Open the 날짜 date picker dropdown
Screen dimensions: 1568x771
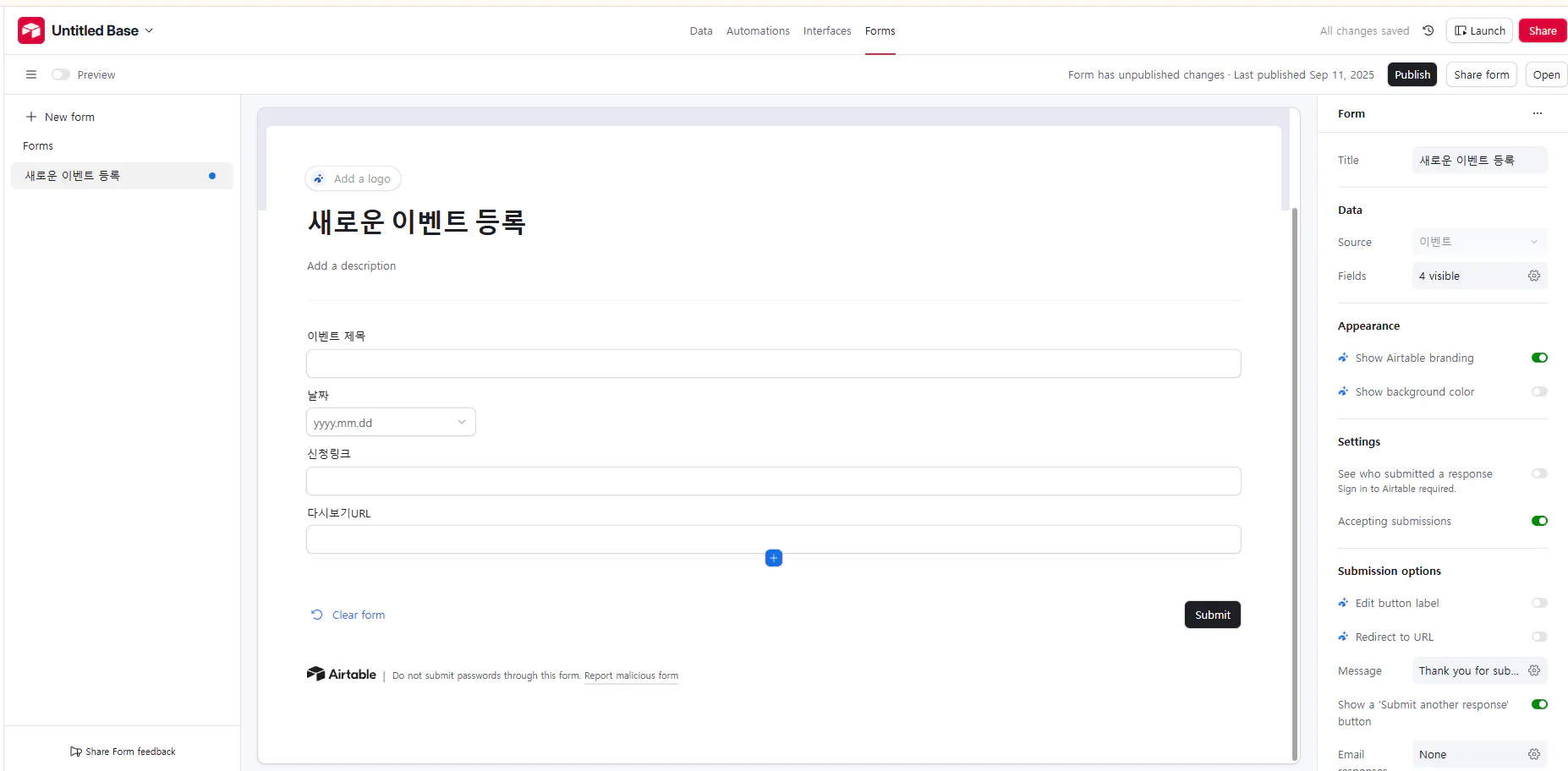click(x=391, y=423)
